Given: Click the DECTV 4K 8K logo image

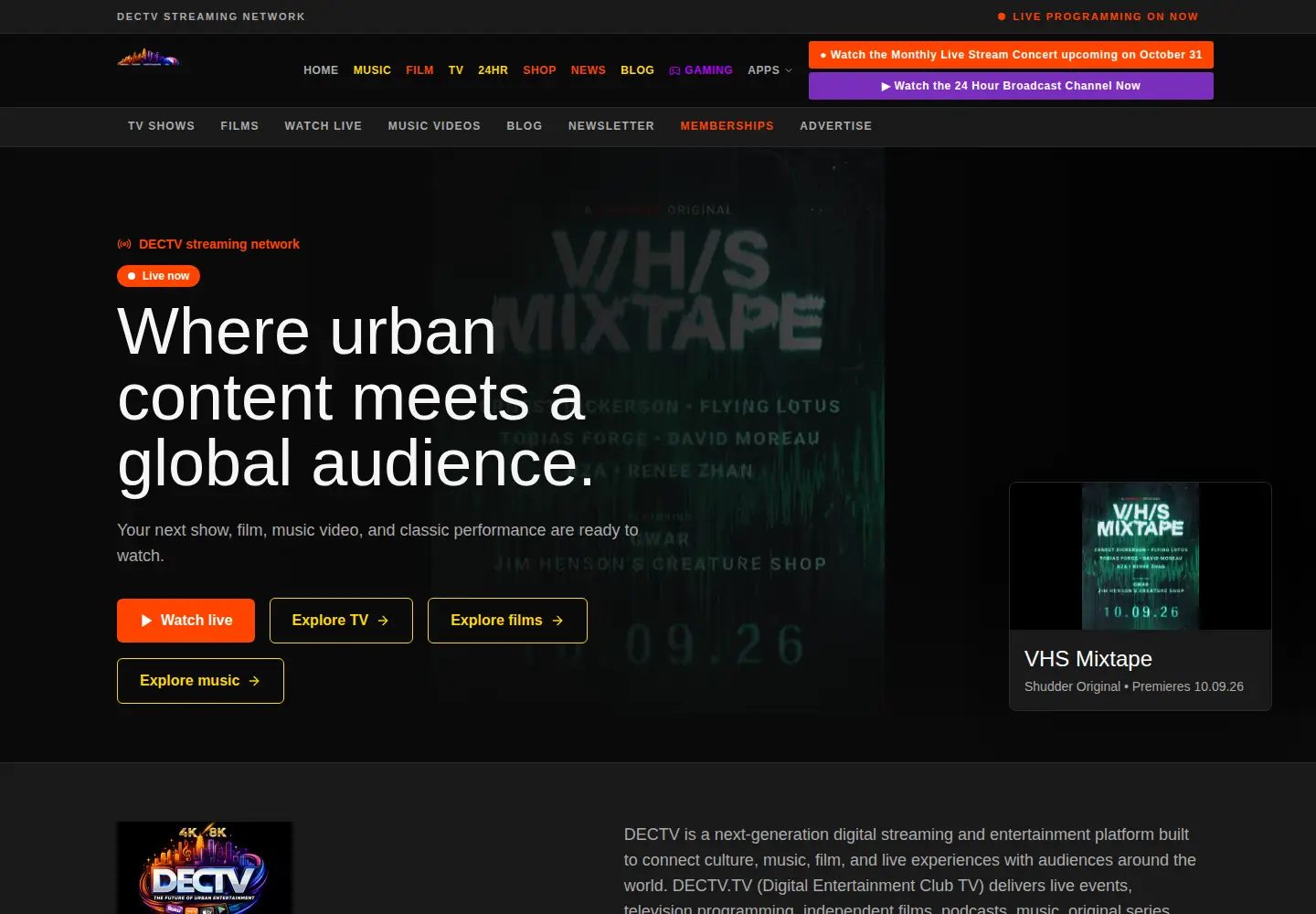Looking at the screenshot, I should (x=205, y=867).
